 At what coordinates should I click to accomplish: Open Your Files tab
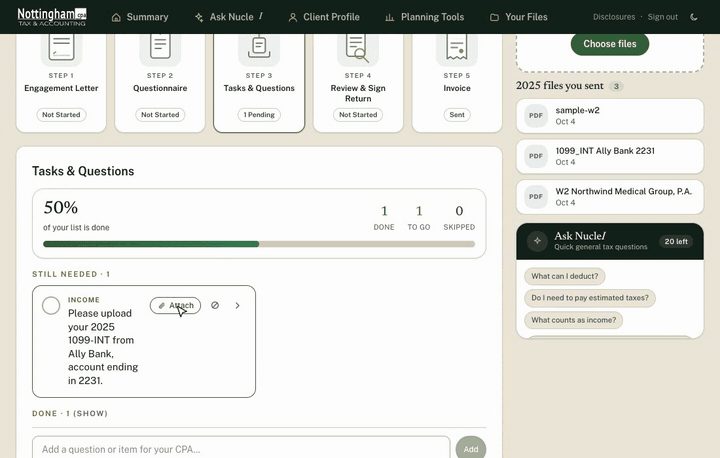519,17
